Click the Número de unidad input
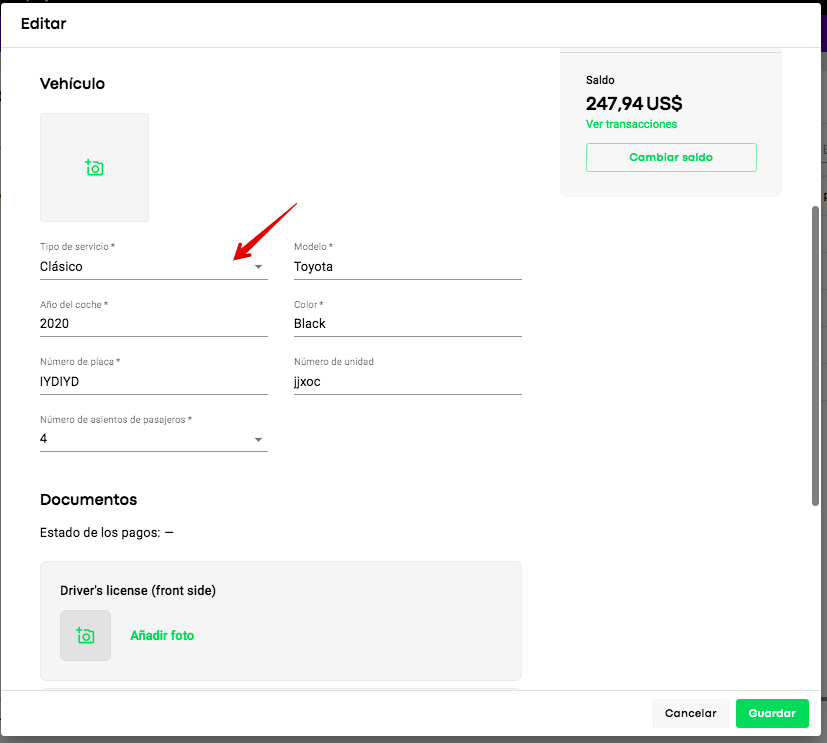827x743 pixels. point(407,381)
